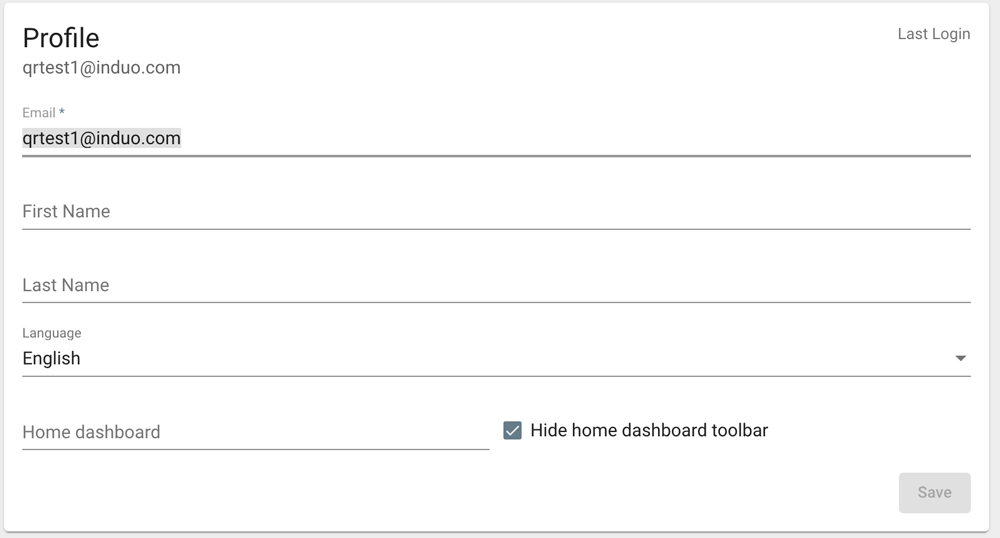This screenshot has width=1000, height=538.
Task: Click the Home dashboard placeholder text
Action: pyautogui.click(x=91, y=432)
